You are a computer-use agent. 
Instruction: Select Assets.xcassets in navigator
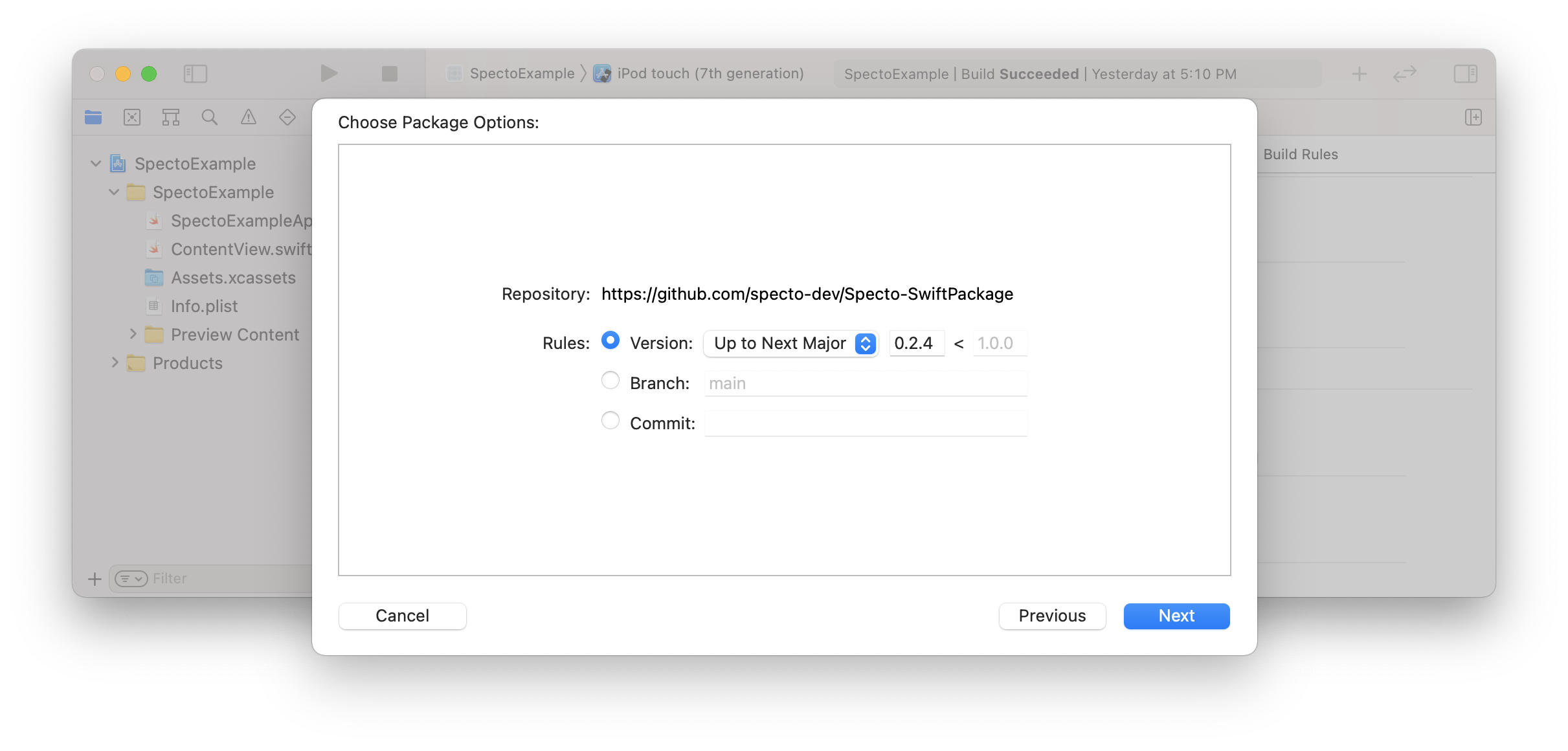(221, 278)
